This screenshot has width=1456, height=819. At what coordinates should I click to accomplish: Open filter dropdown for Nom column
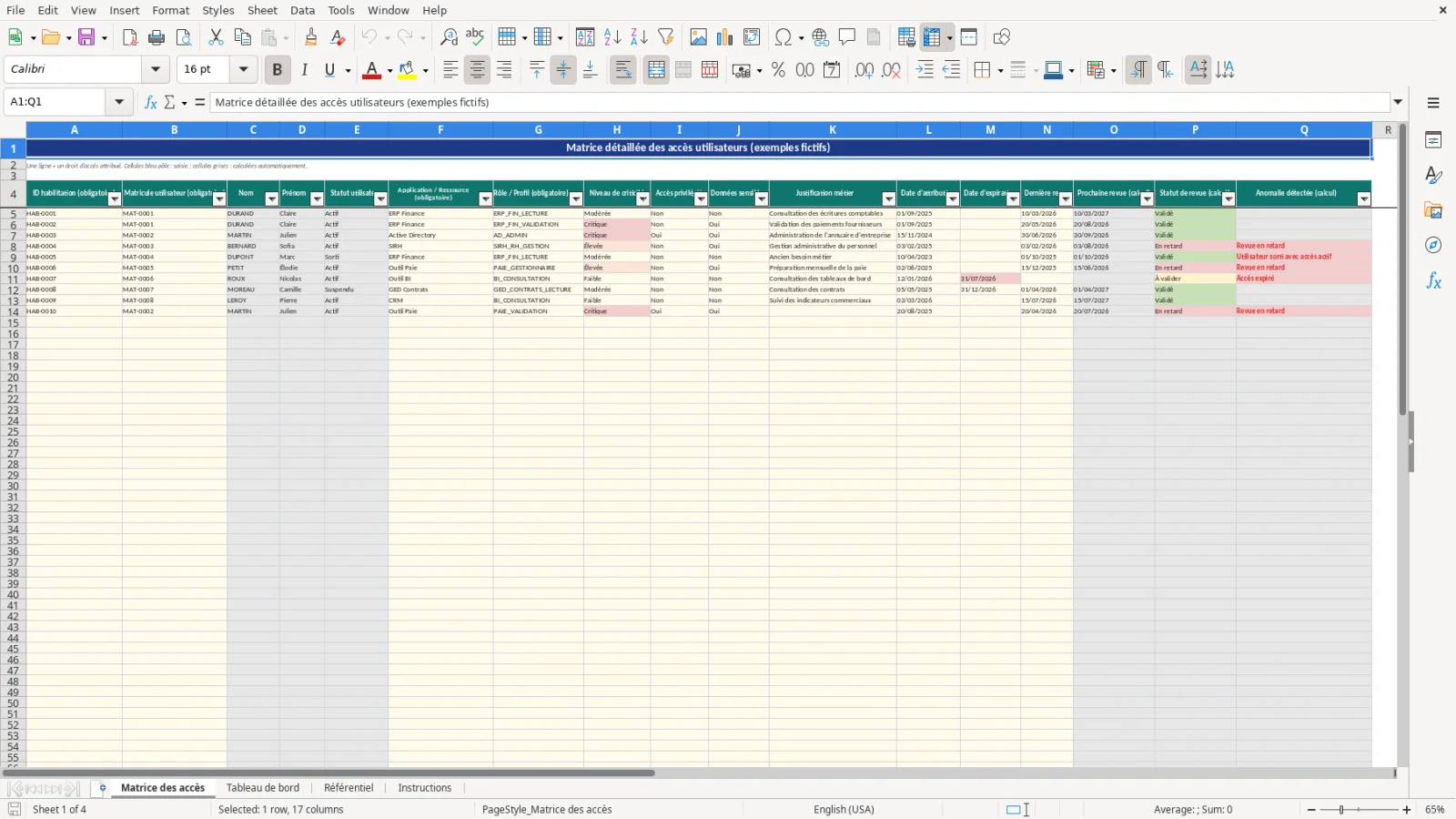pyautogui.click(x=271, y=199)
